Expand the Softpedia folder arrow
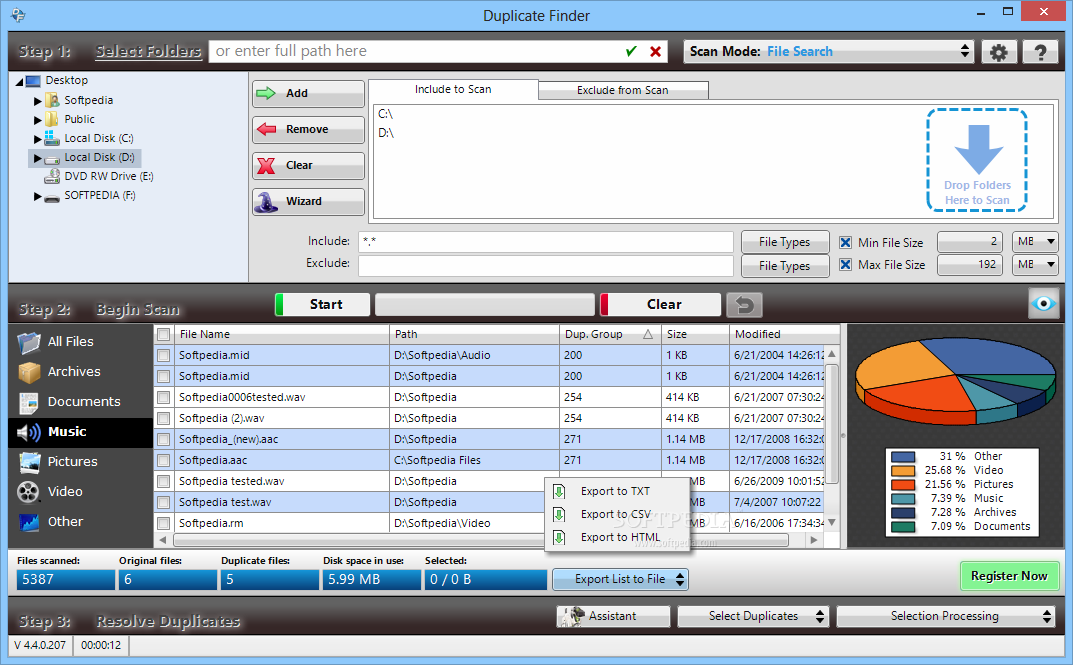Screen dimensions: 1073x665 (x=38, y=101)
